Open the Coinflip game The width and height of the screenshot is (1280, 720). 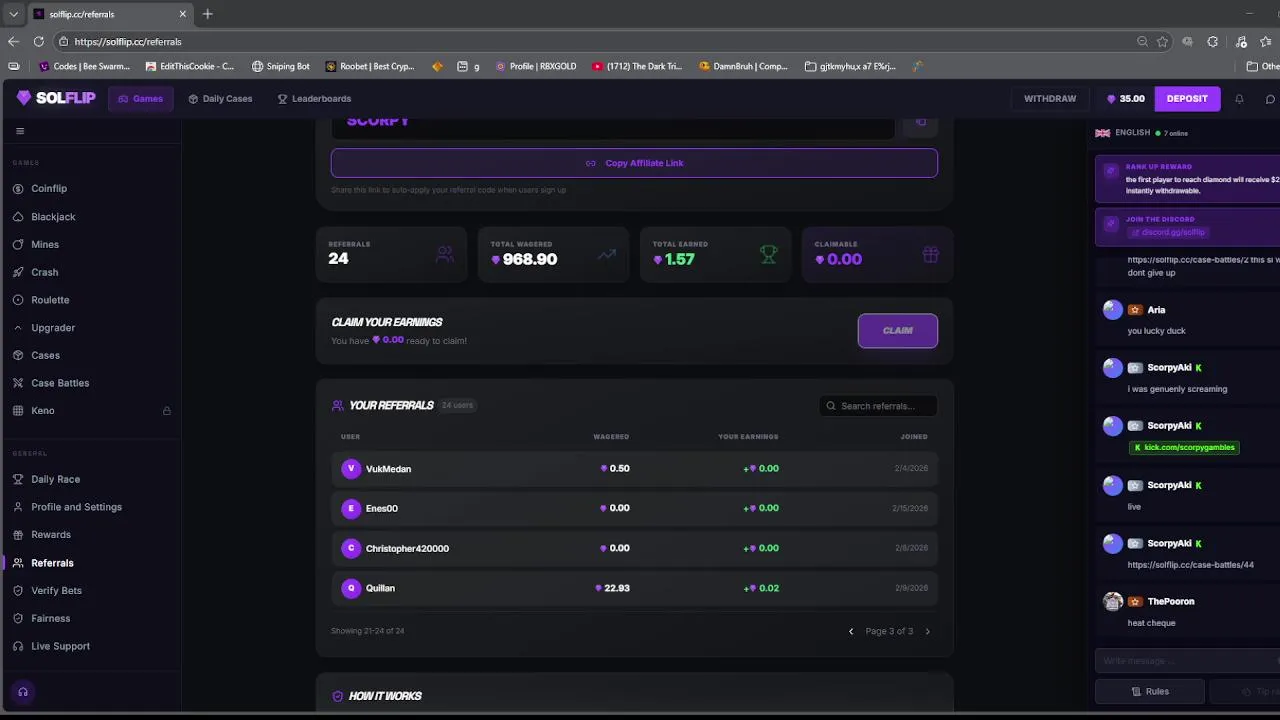pos(48,188)
